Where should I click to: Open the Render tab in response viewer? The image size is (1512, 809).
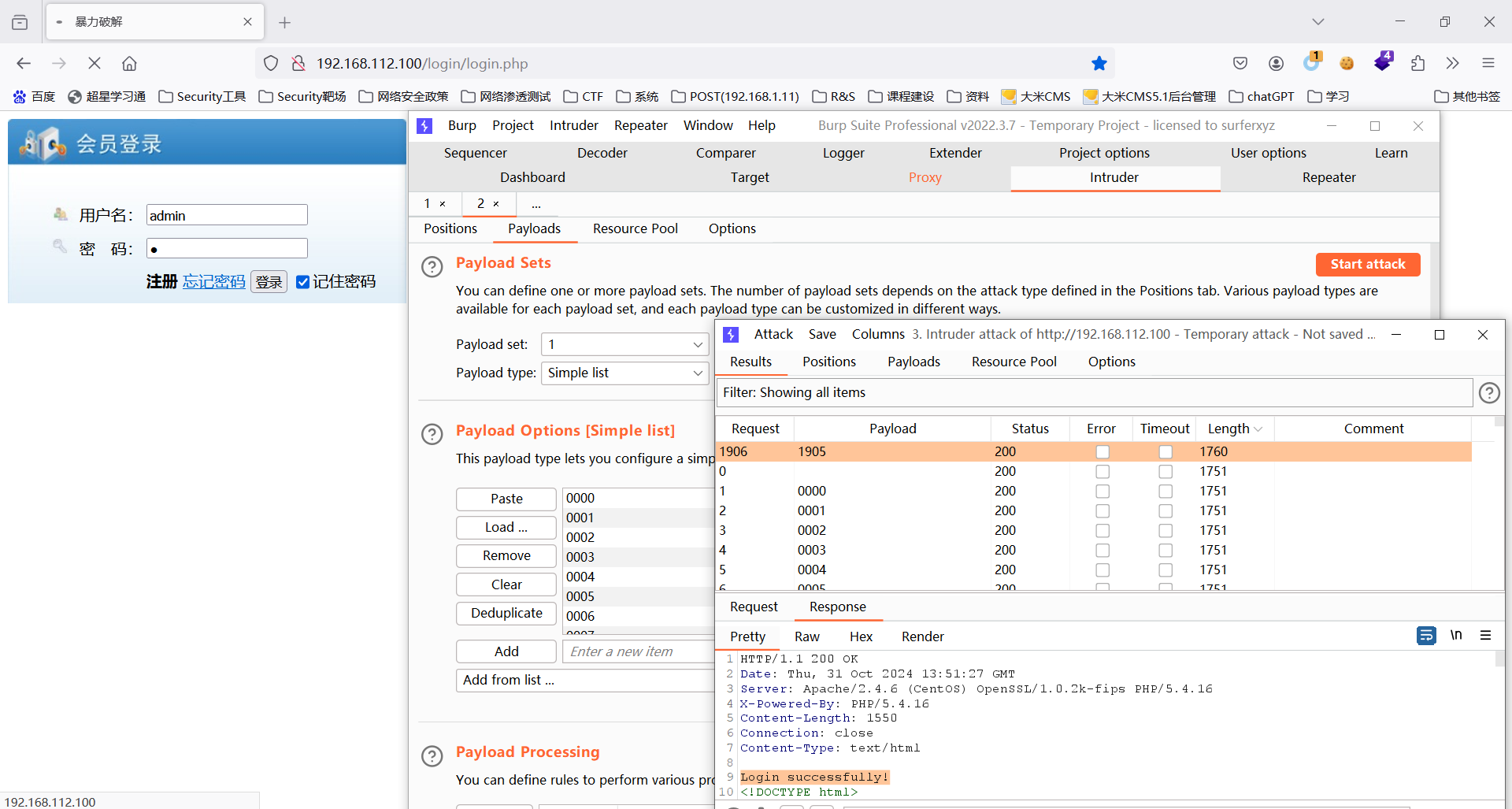click(922, 636)
